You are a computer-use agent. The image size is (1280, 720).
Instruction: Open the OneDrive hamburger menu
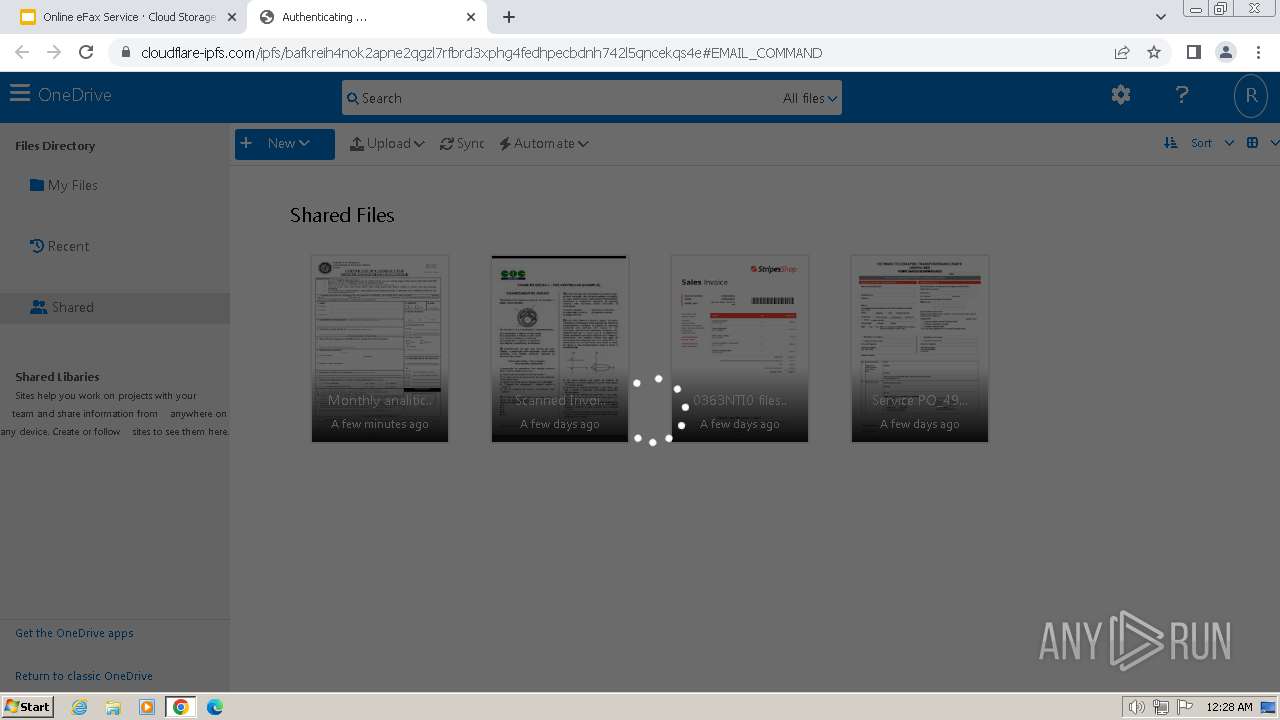pyautogui.click(x=19, y=94)
